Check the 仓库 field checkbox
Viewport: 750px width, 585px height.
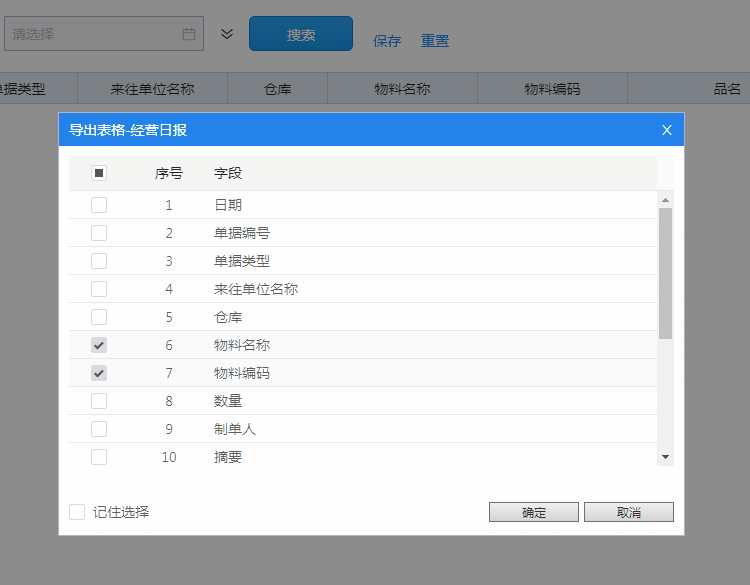tap(99, 317)
